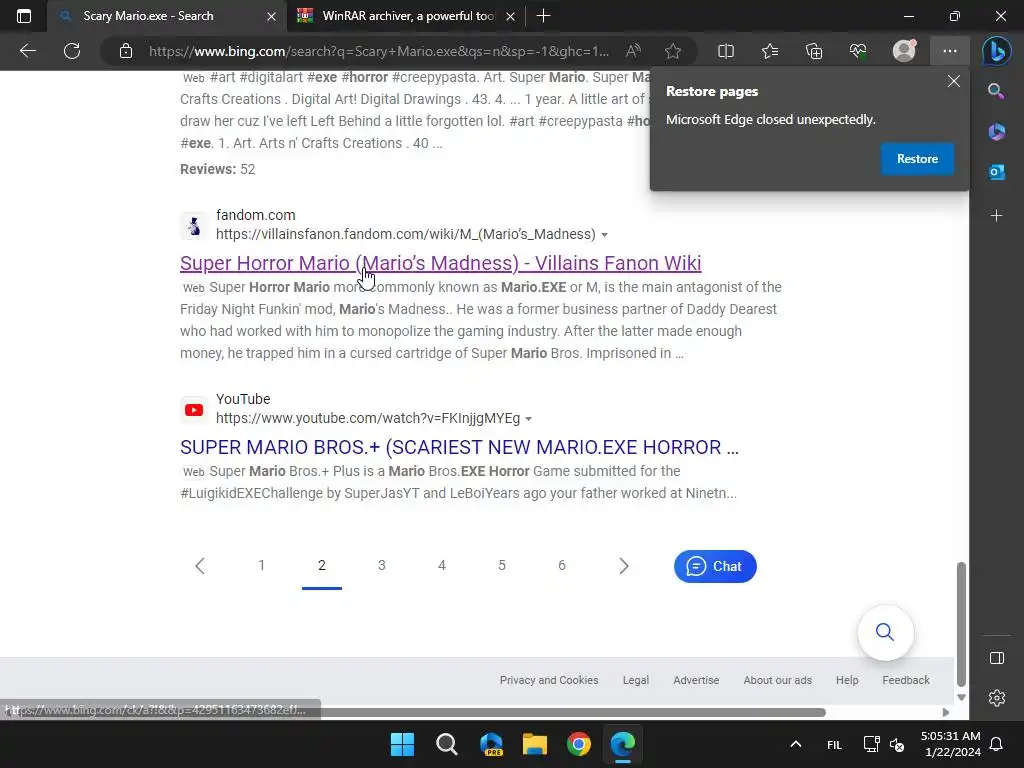Click the Restore button
Viewport: 1024px width, 768px height.
point(917,159)
